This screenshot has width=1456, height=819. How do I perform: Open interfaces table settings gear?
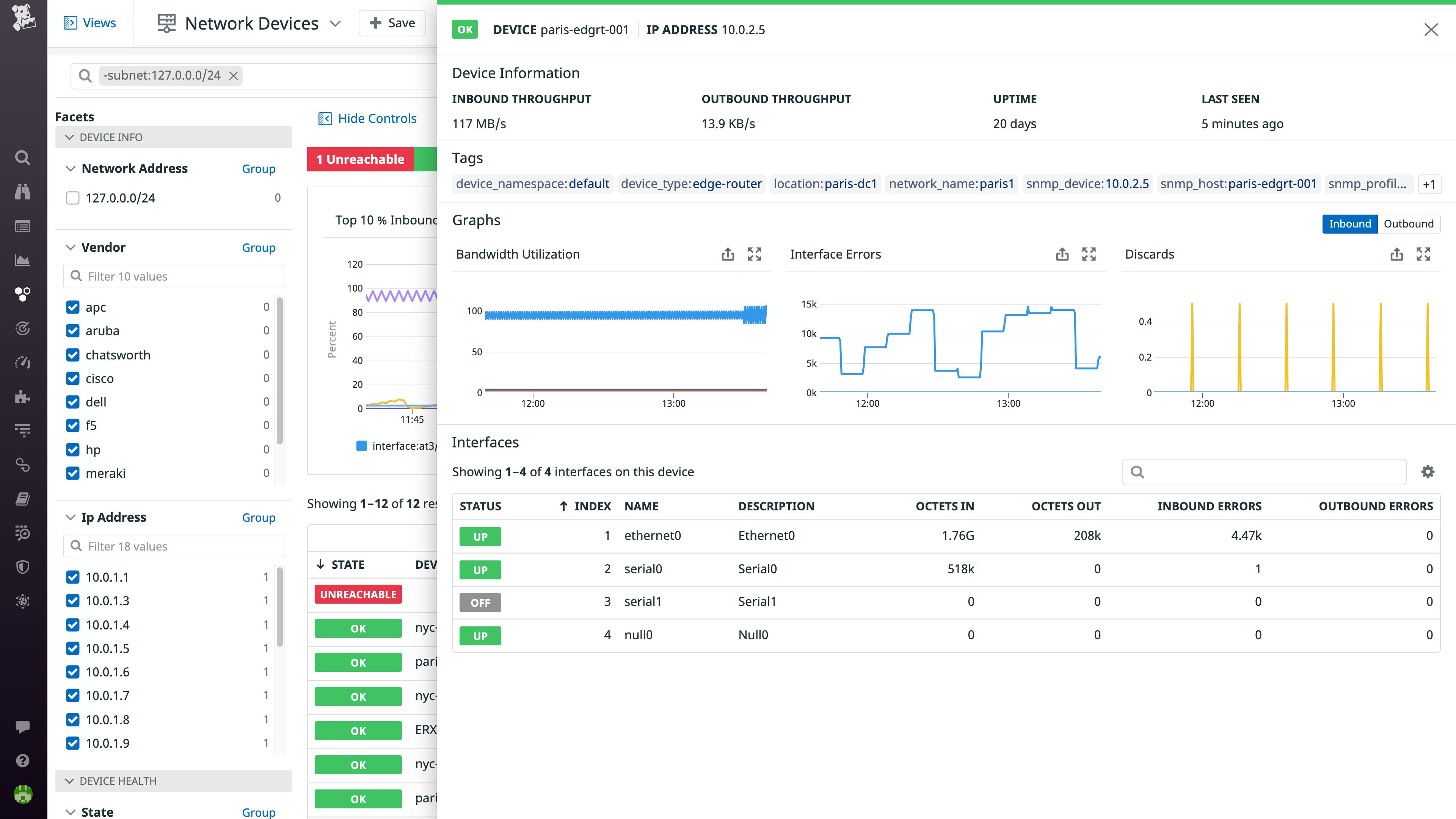1428,472
